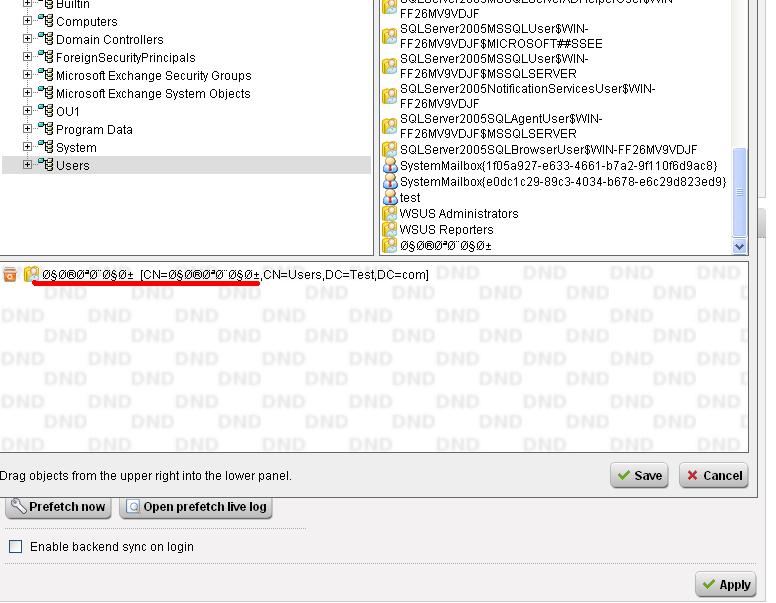The width and height of the screenshot is (776, 603).
Task: Click user icon for SystemMailbox{e0dc1c29...}
Action: coord(390,182)
